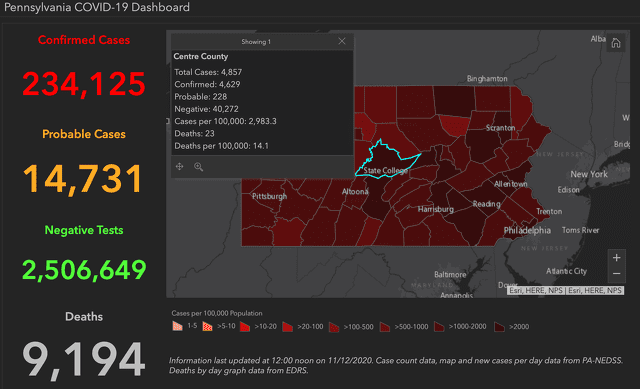Click the Trenton label on map
This screenshot has width=640, height=389.
coord(549,211)
